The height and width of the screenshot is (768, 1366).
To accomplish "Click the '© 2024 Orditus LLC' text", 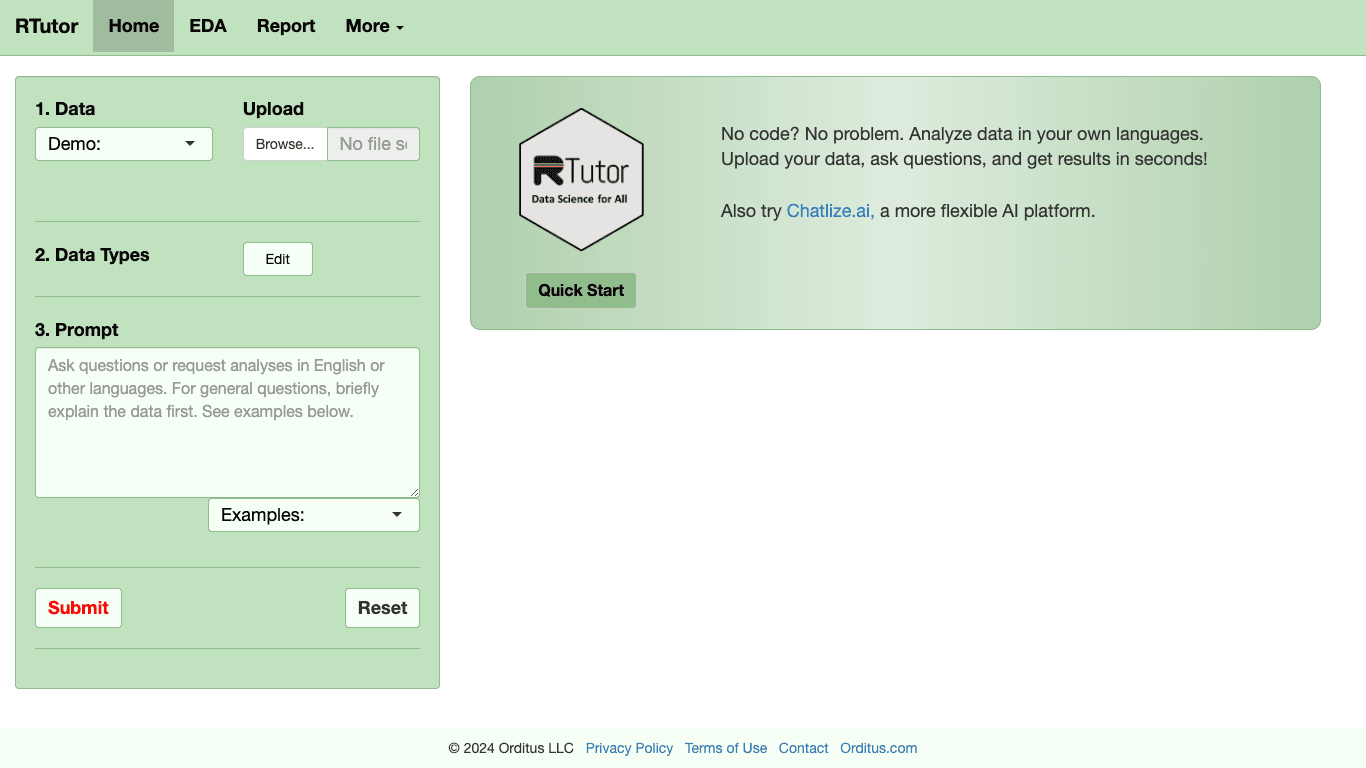I will point(511,748).
